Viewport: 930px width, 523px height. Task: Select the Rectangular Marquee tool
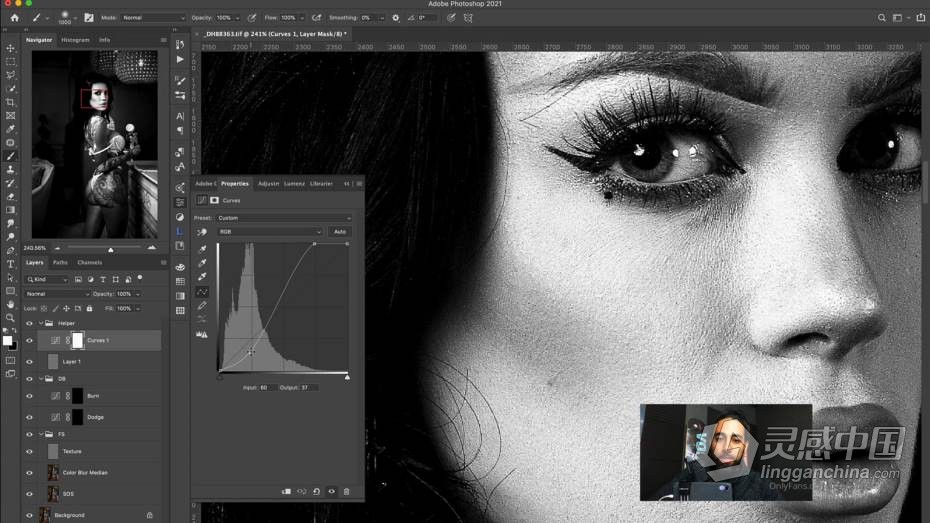[x=10, y=62]
